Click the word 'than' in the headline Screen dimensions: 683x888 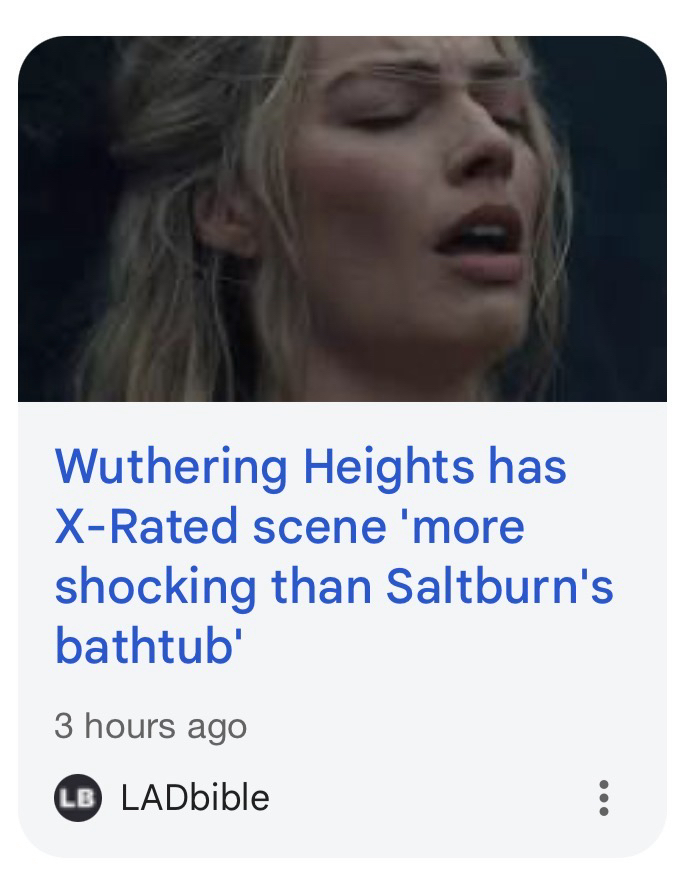pyautogui.click(x=321, y=586)
